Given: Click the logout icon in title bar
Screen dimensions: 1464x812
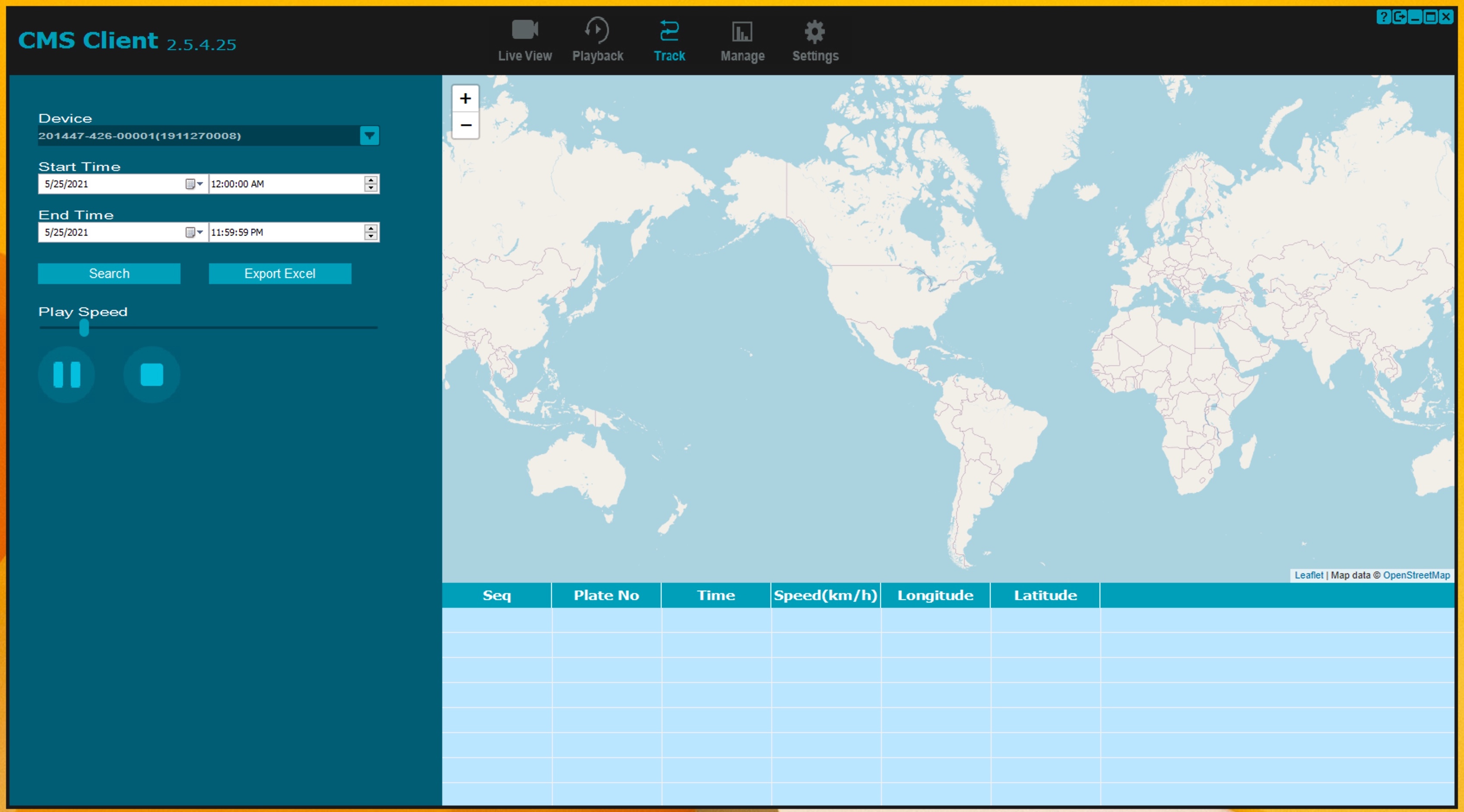Looking at the screenshot, I should 1399,17.
